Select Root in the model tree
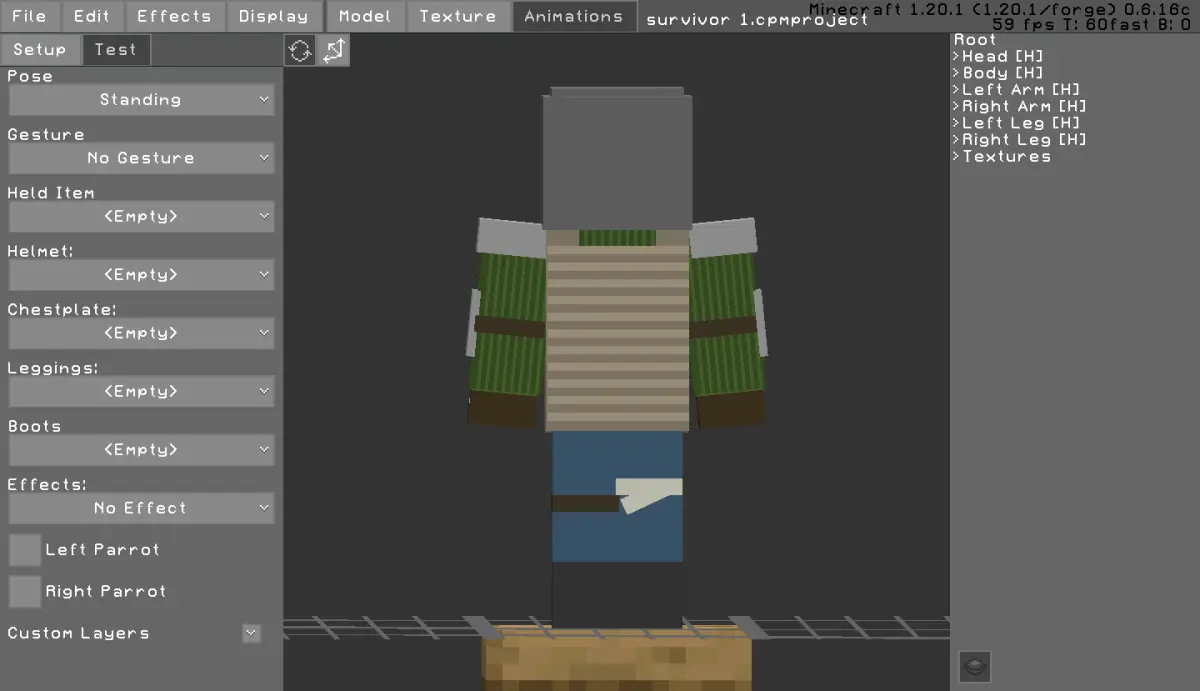This screenshot has height=691, width=1200. pos(975,40)
